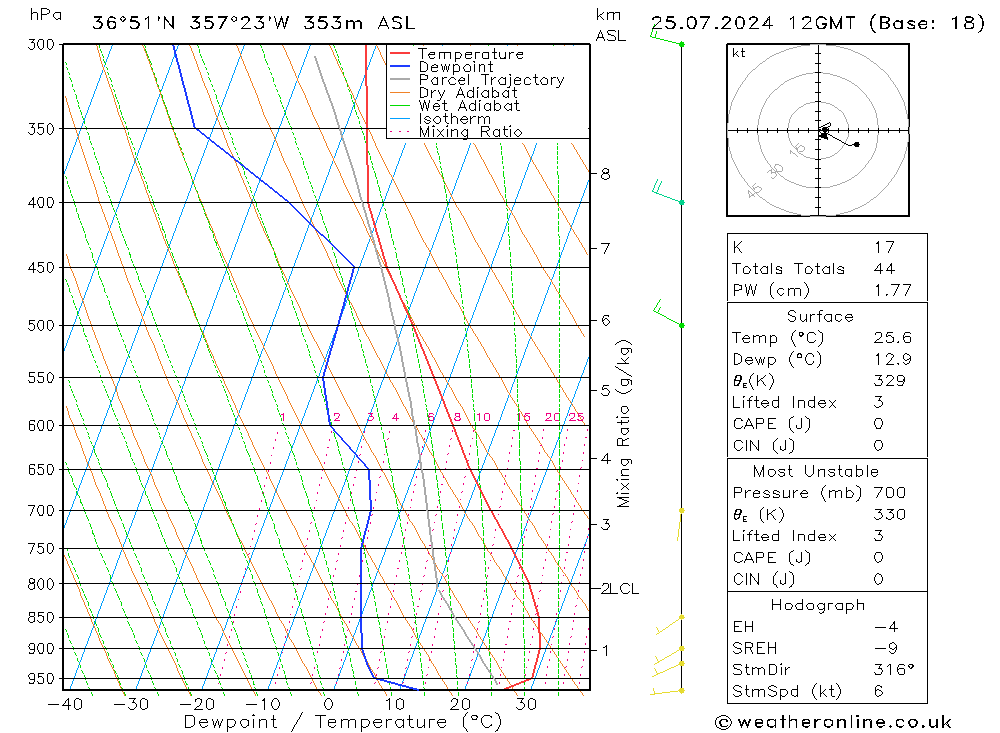Click the Dewpoint / Temperature (°C) axis title
Image resolution: width=1000 pixels, height=733 pixels.
[x=343, y=722]
